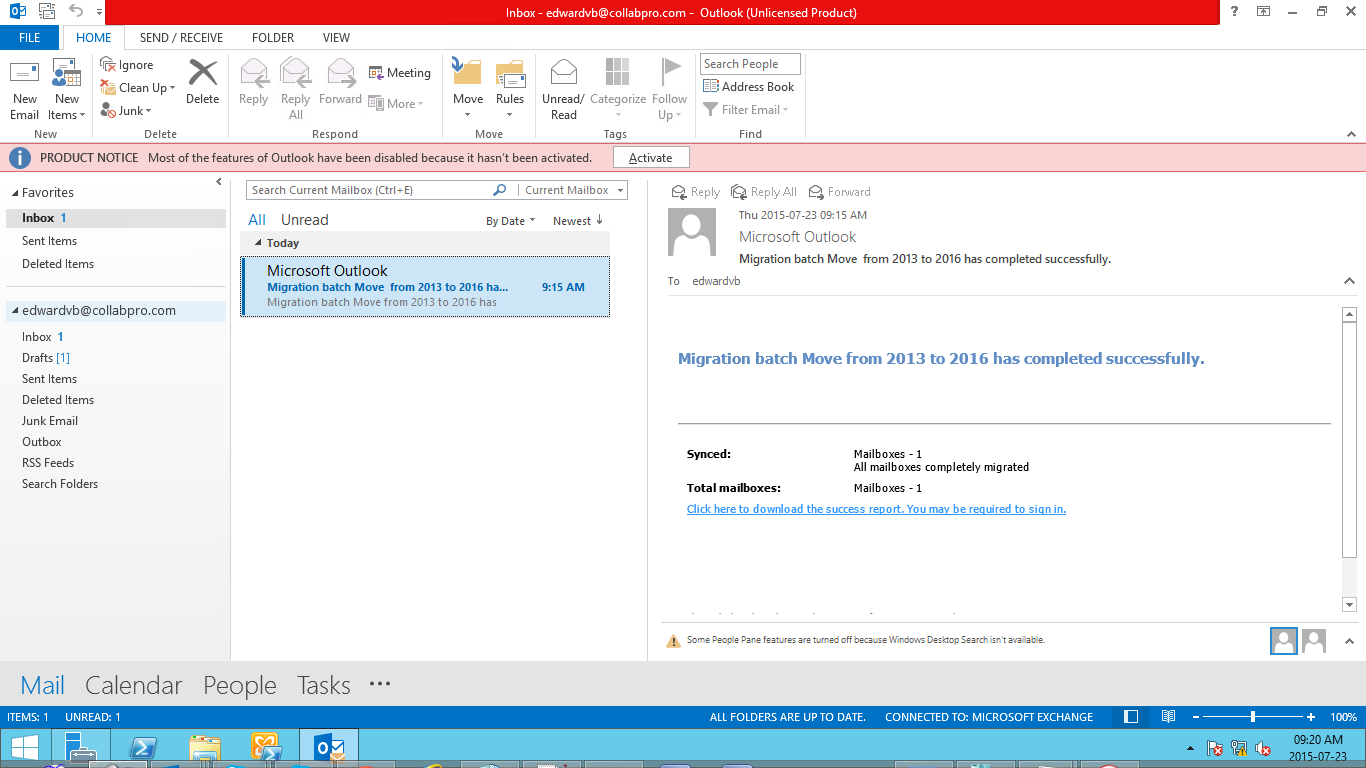
Task: Click the Search People field
Action: (750, 64)
